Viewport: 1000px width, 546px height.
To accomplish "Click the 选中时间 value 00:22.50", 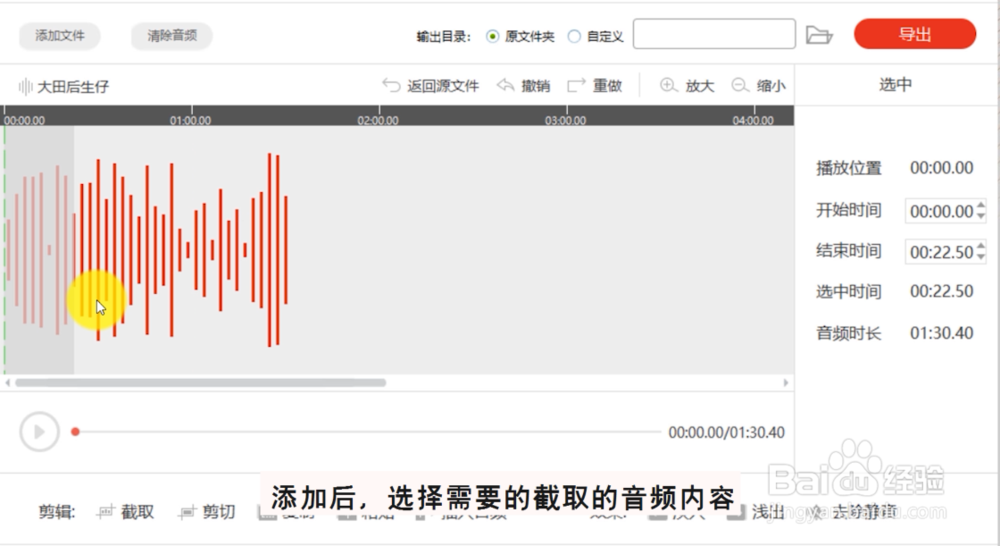I will pos(941,291).
